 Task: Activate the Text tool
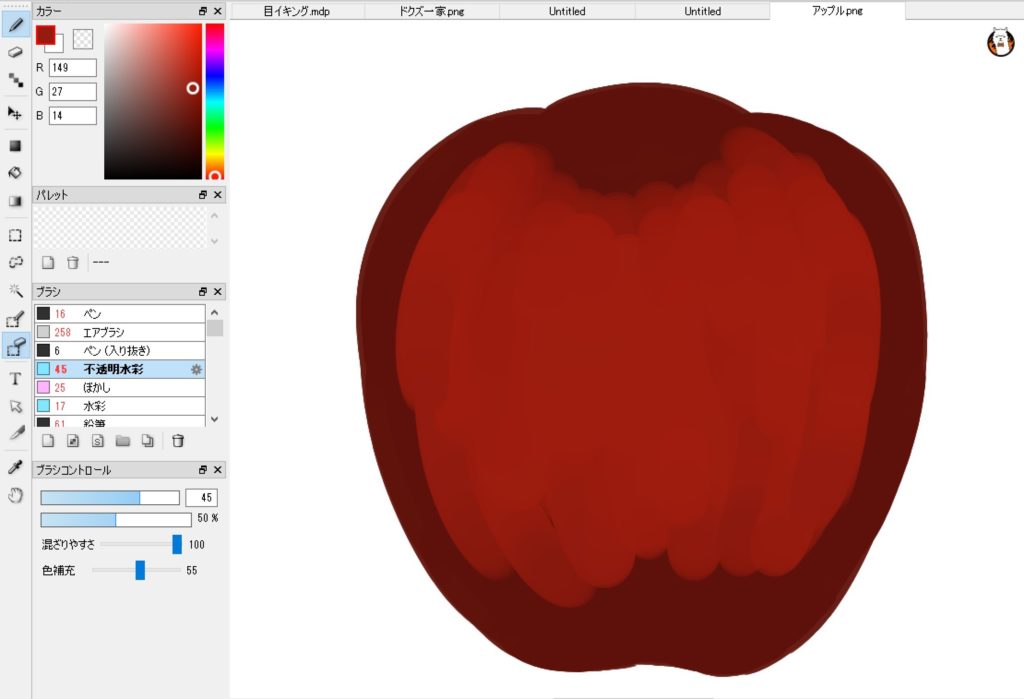pos(15,378)
